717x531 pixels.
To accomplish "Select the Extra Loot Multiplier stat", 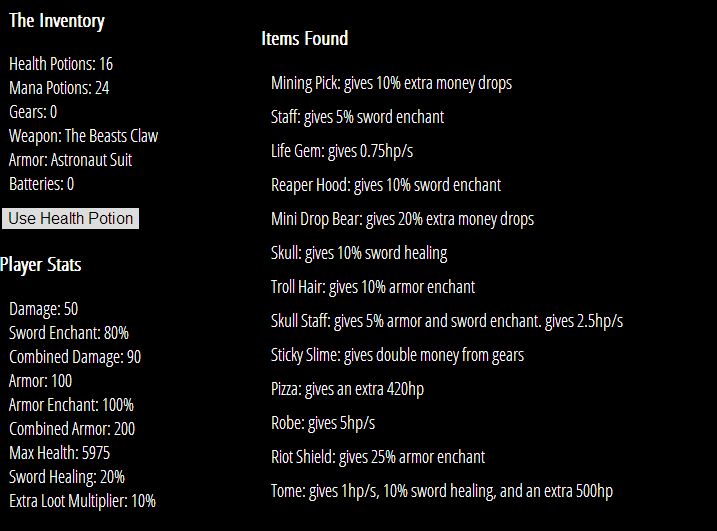I will (82, 501).
